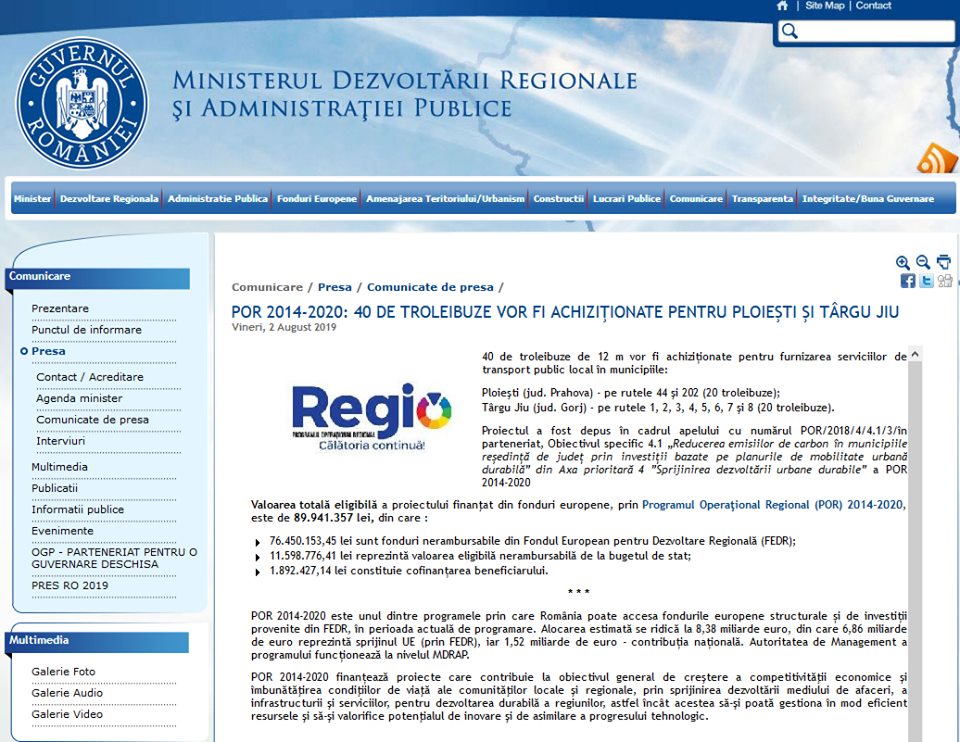The height and width of the screenshot is (742, 960).
Task: Click the home icon in top bar
Action: coord(782,6)
